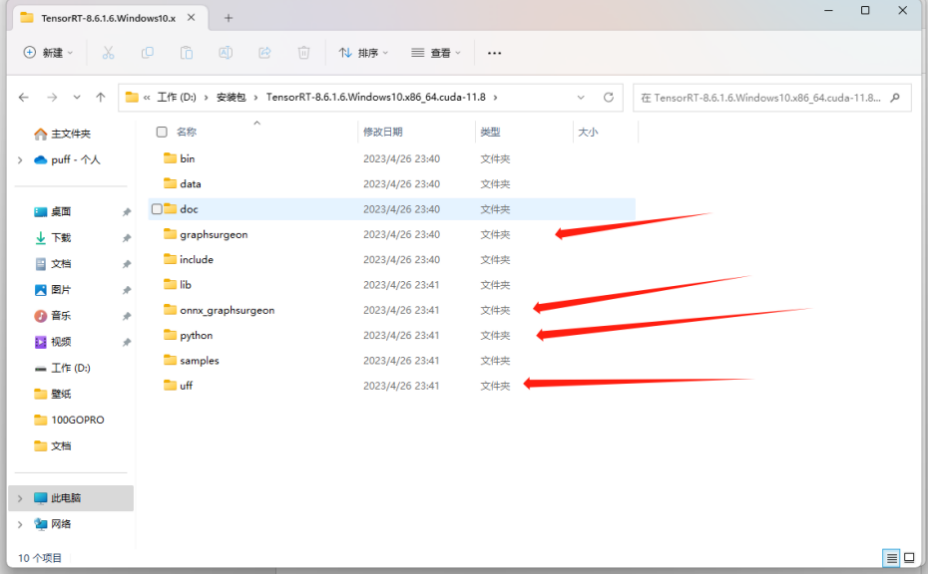Screen dimensions: 928x574
Task: Open the three-dot more options menu
Action: pos(494,53)
